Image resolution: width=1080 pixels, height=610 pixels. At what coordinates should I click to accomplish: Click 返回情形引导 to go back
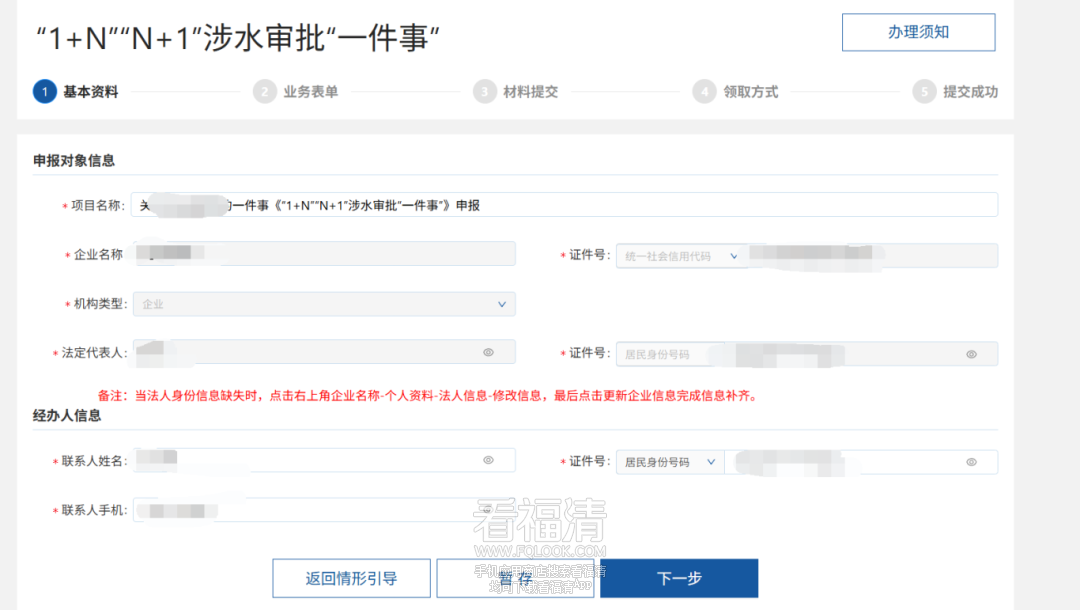click(351, 577)
